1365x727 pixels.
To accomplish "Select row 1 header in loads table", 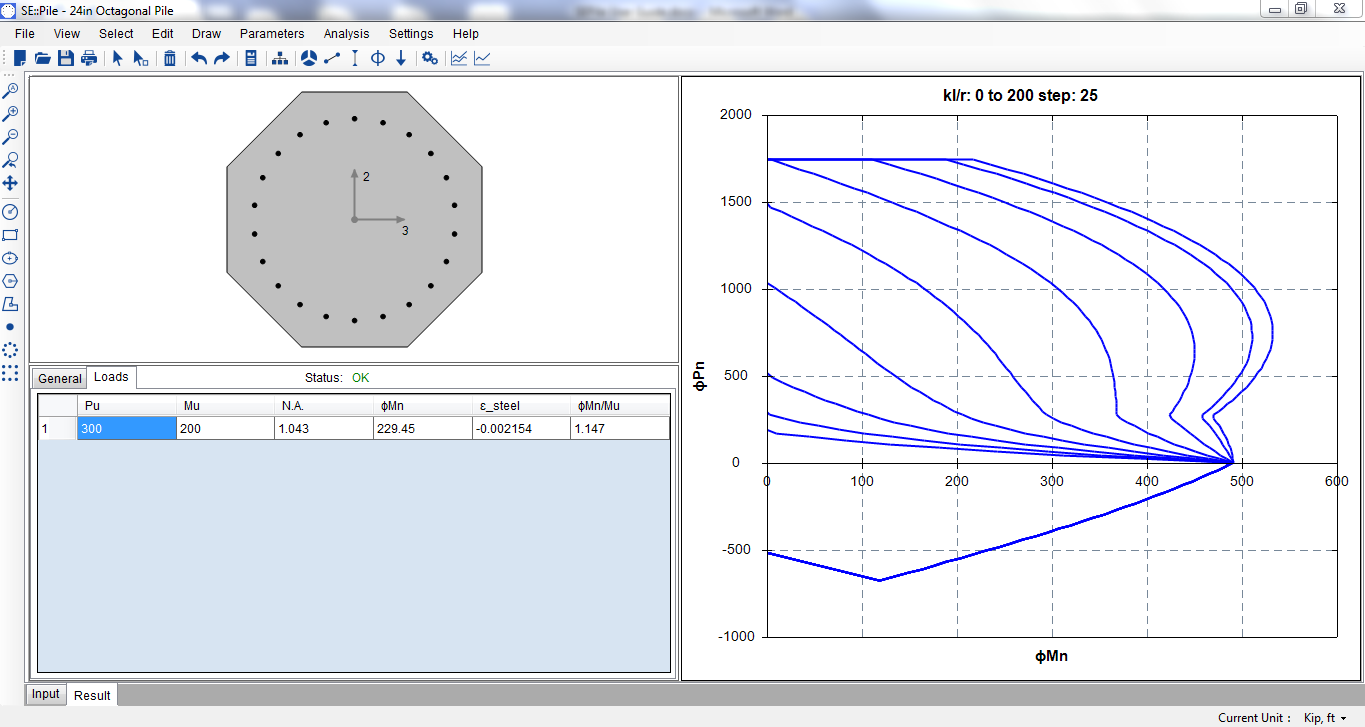I will pos(58,428).
